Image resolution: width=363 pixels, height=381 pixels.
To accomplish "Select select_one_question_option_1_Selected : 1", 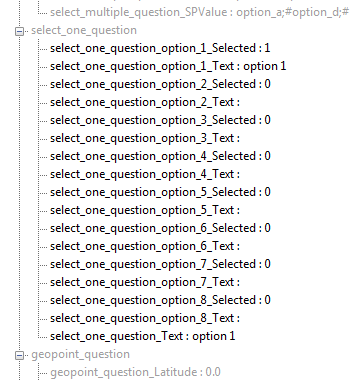I will pyautogui.click(x=160, y=48).
